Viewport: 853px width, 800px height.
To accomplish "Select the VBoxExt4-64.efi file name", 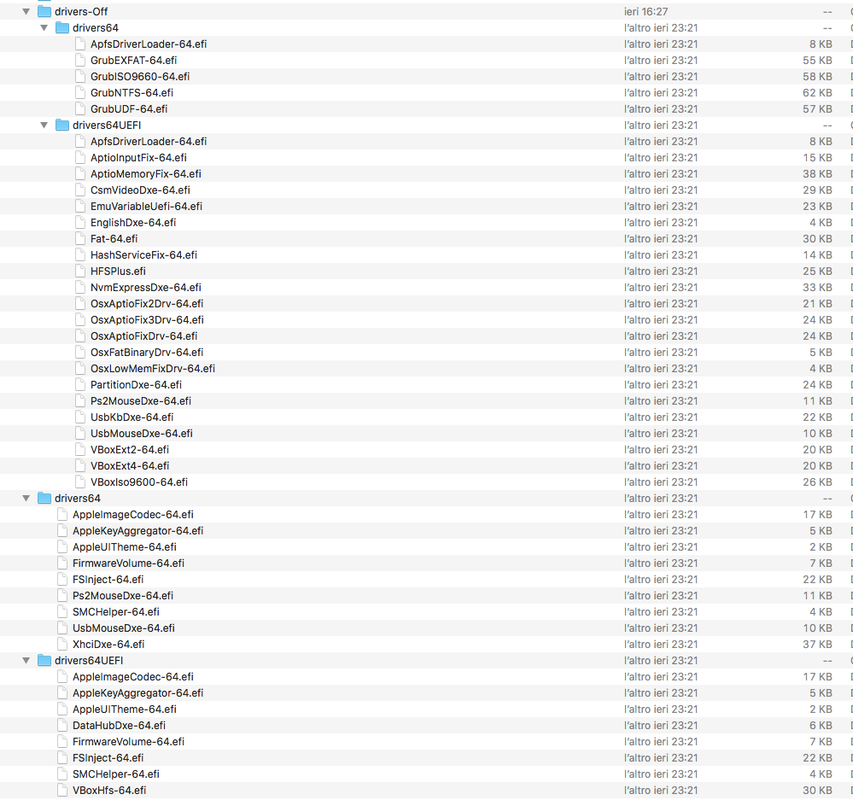I will pyautogui.click(x=129, y=466).
